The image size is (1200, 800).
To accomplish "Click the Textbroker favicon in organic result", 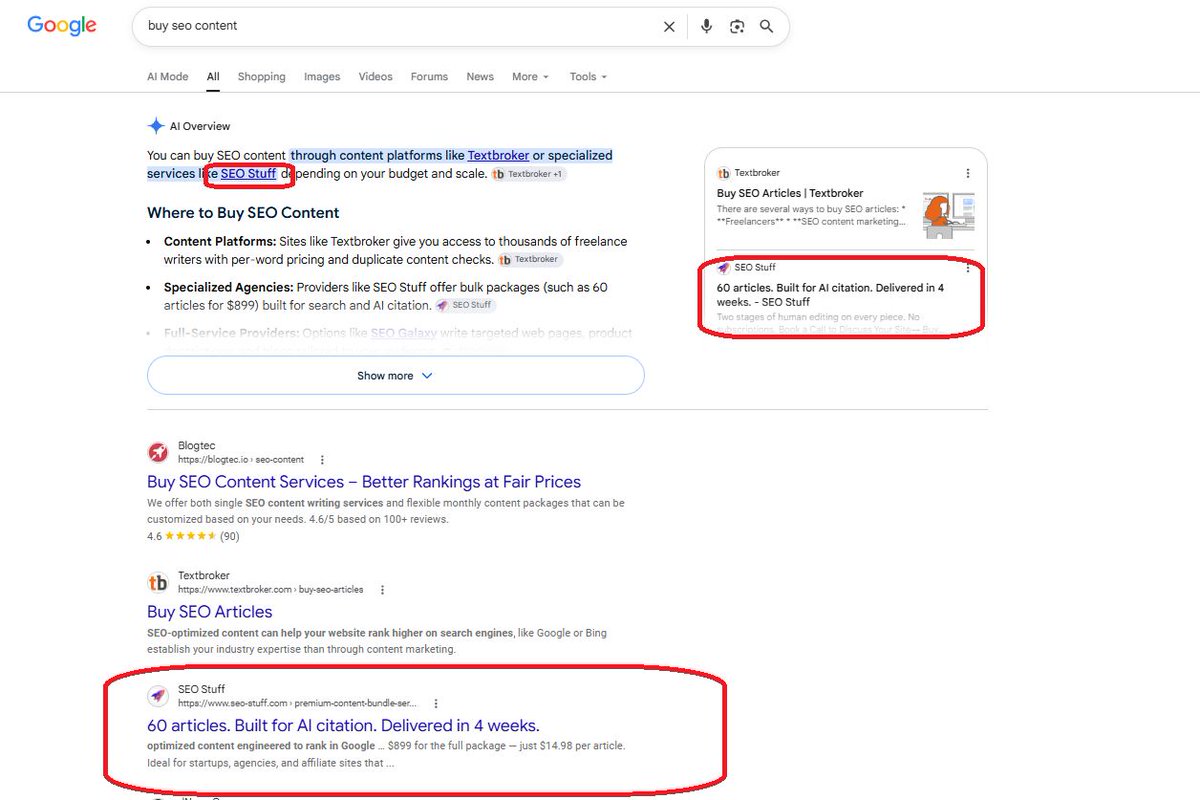I will tap(158, 582).
